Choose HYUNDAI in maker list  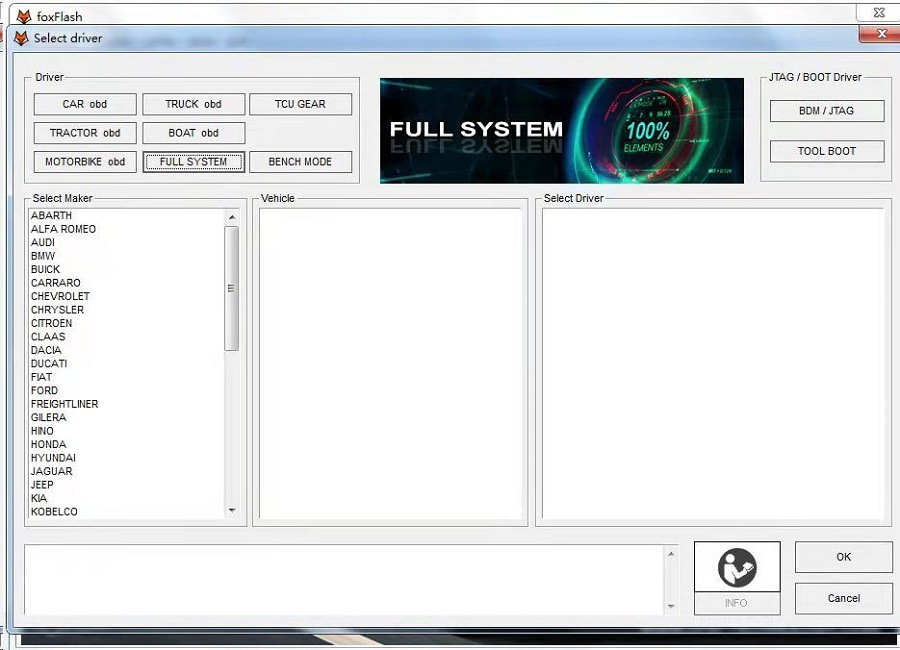[x=53, y=458]
